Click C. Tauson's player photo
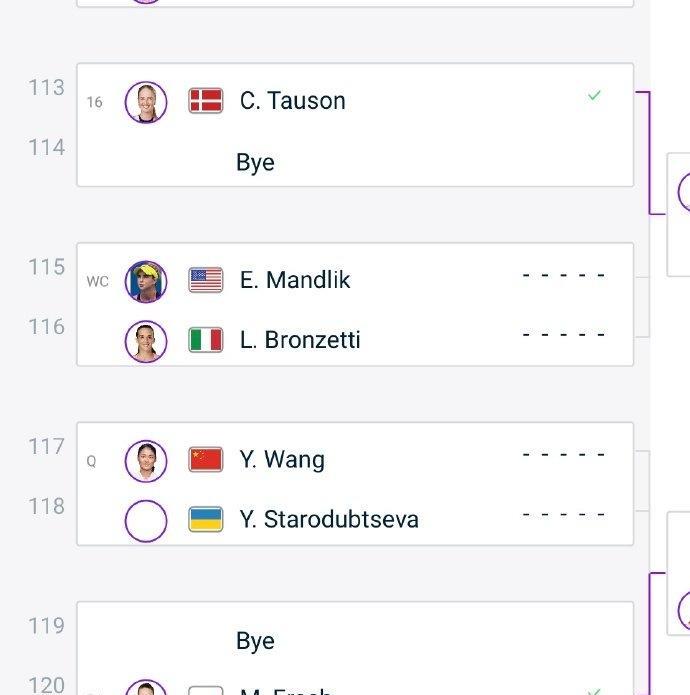 (x=146, y=102)
